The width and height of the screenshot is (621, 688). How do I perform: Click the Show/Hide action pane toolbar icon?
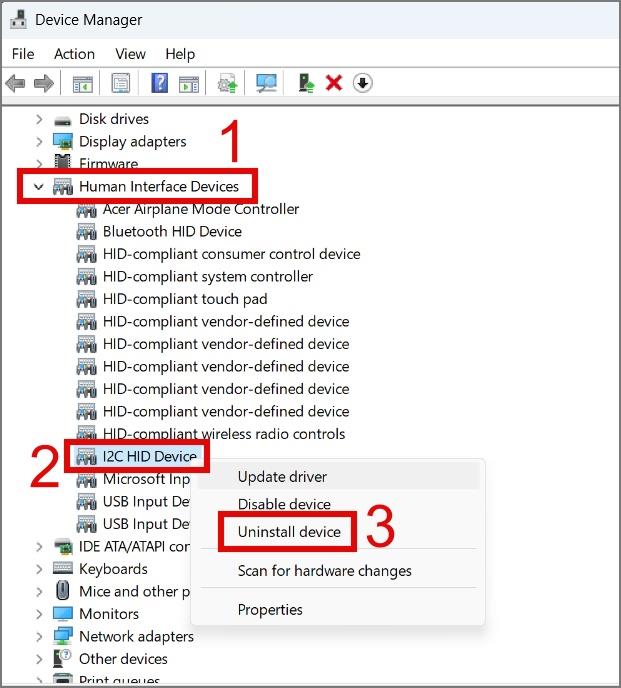point(189,83)
